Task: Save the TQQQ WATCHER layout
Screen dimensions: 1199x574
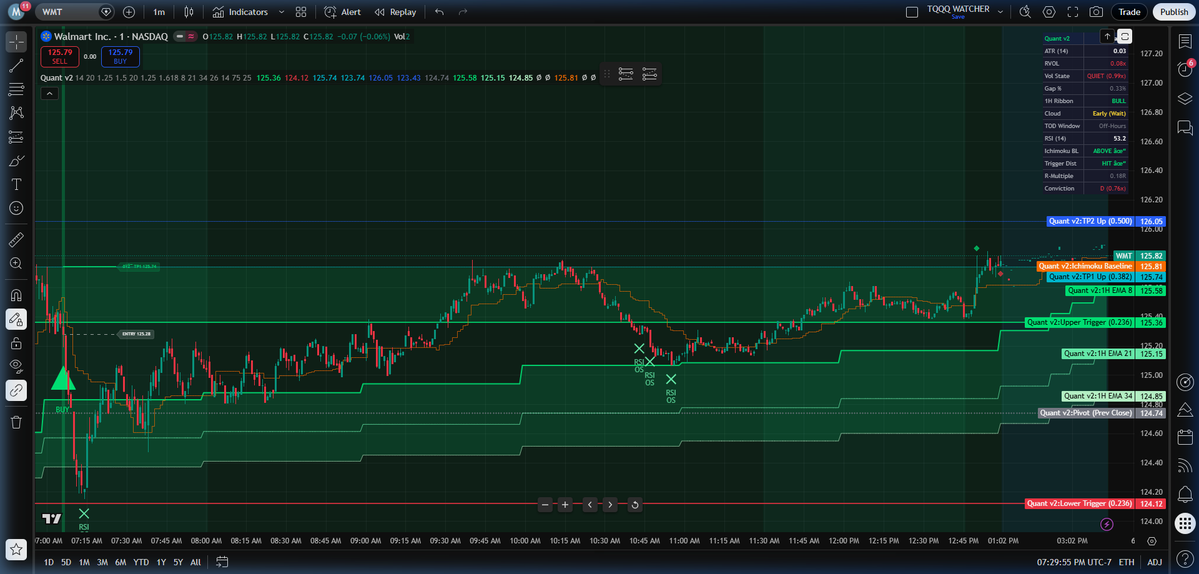Action: (x=957, y=17)
